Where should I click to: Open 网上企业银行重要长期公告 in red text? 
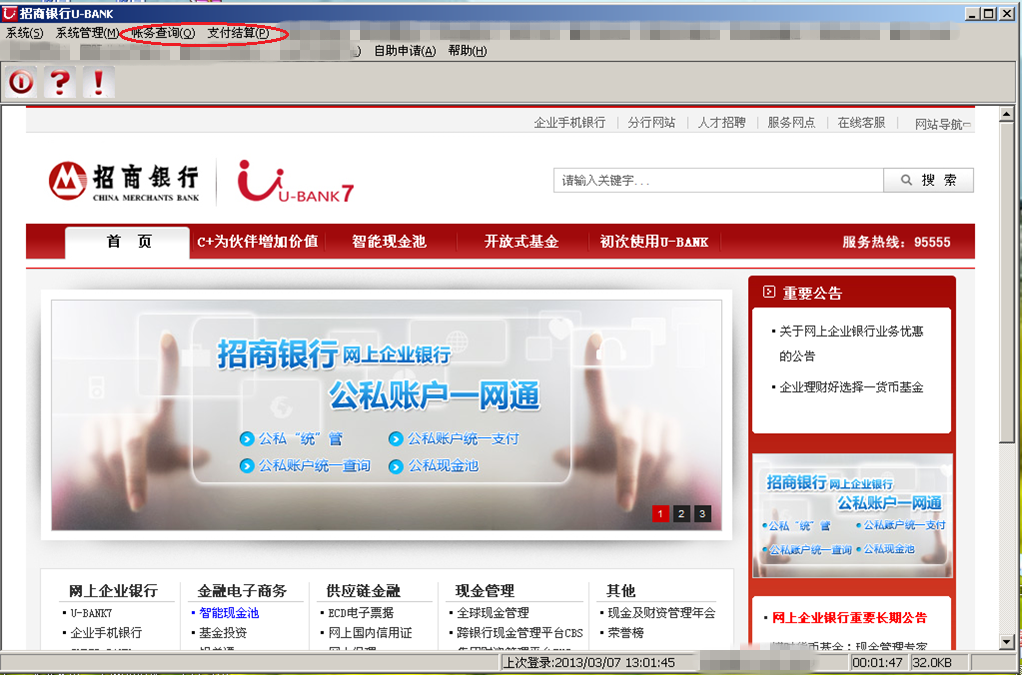(849, 618)
